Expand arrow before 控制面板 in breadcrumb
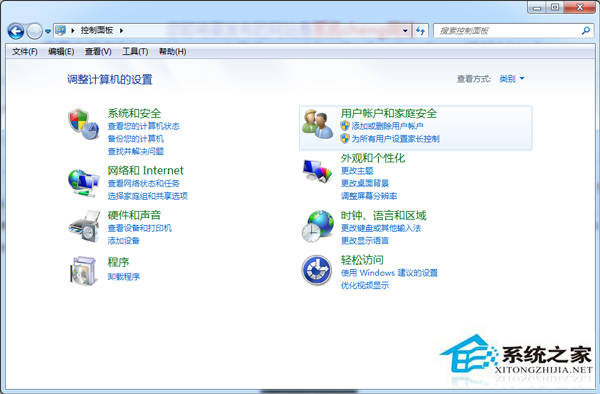This screenshot has width=600, height=394. pyautogui.click(x=73, y=31)
